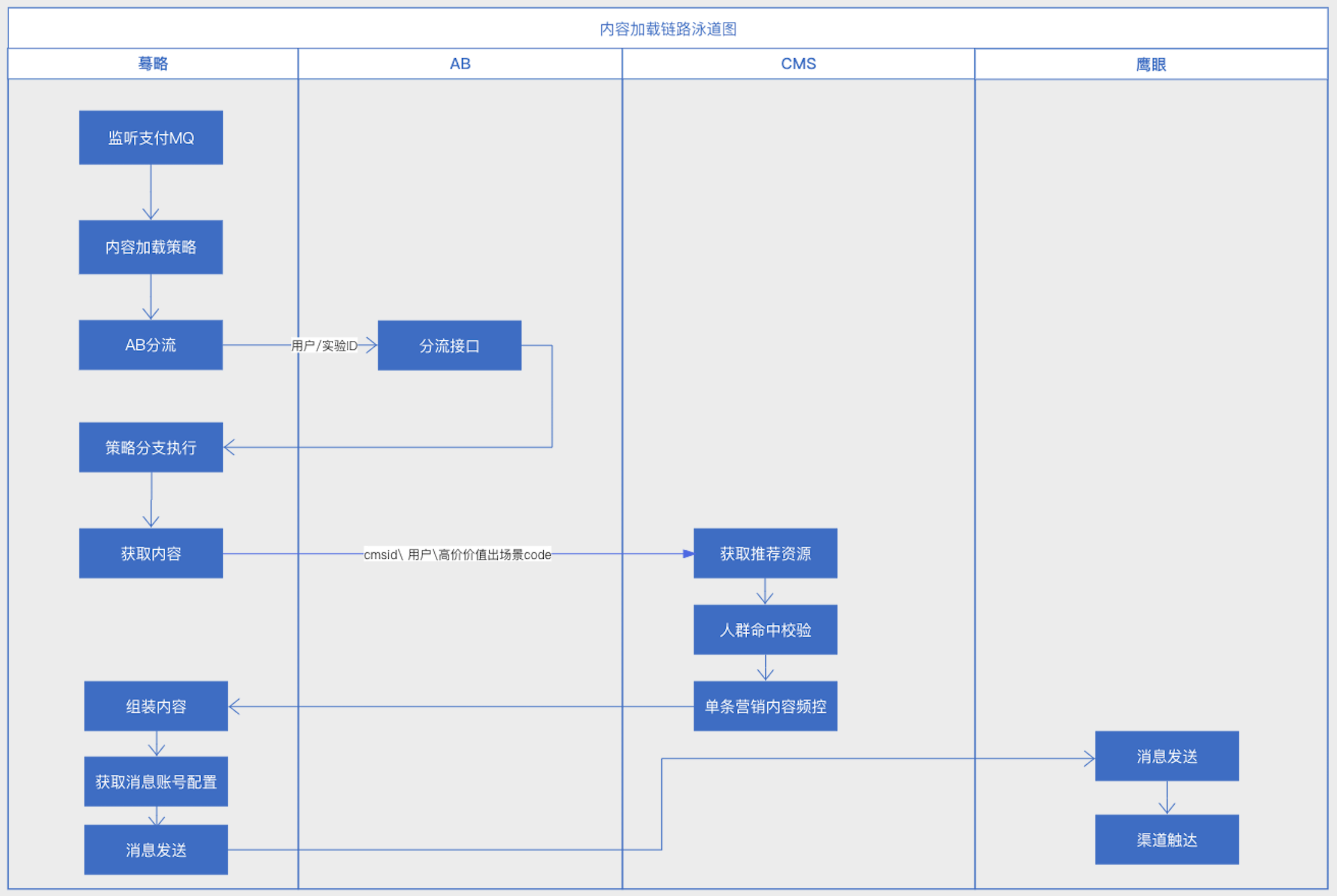This screenshot has height=896, width=1337.
Task: Select the 用户/实验ID connector label
Action: [x=324, y=346]
